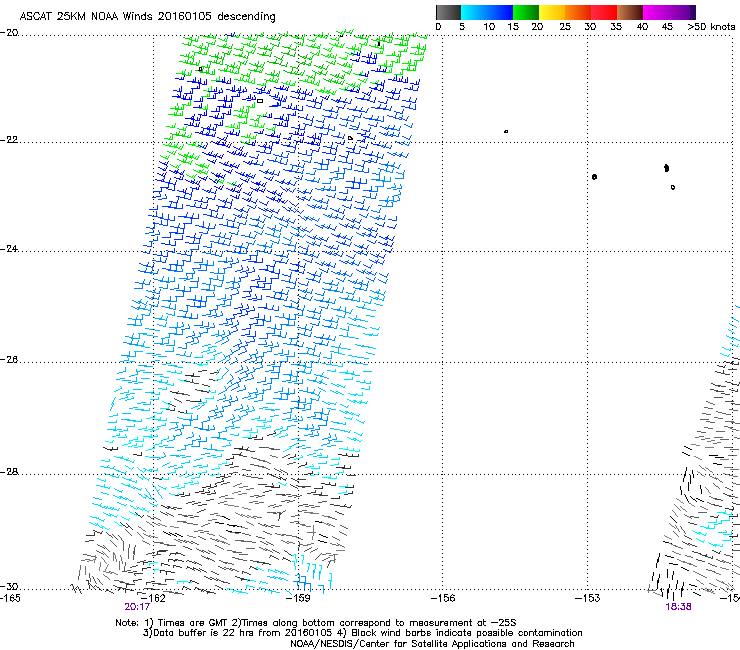Image resolution: width=740 pixels, height=650 pixels.
Task: Click the cyan 5-10 knots legend segment
Action: (474, 12)
